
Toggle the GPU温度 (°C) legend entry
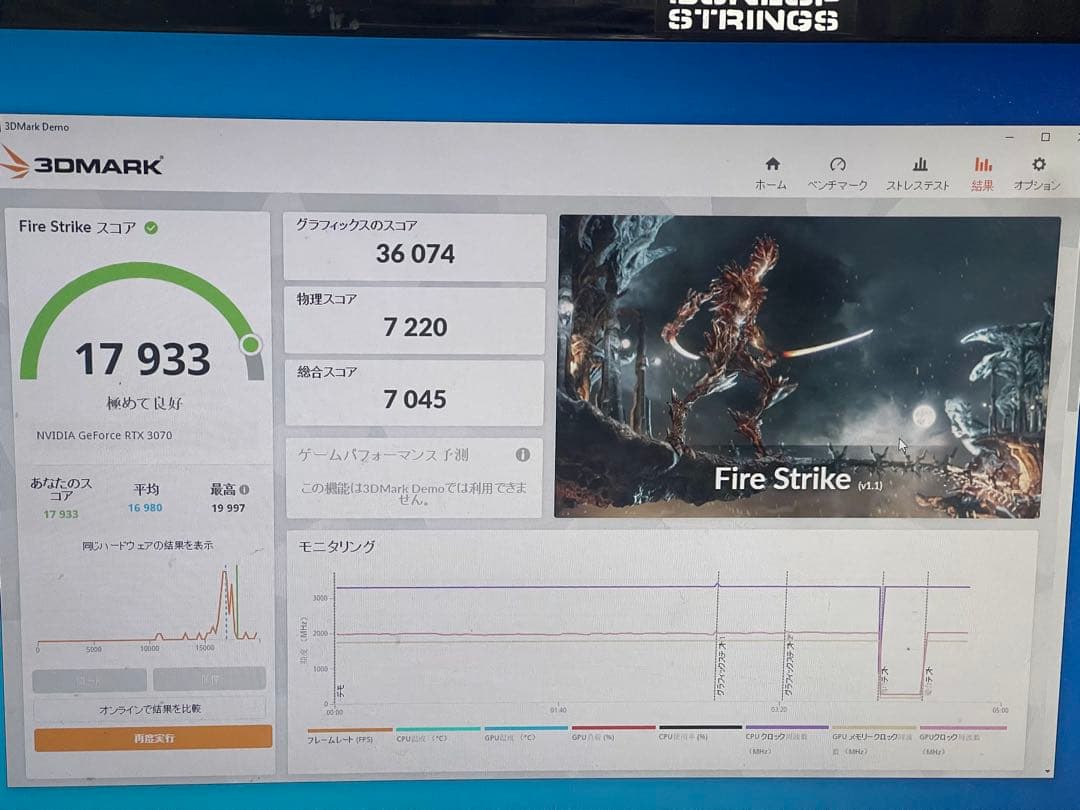tap(526, 734)
